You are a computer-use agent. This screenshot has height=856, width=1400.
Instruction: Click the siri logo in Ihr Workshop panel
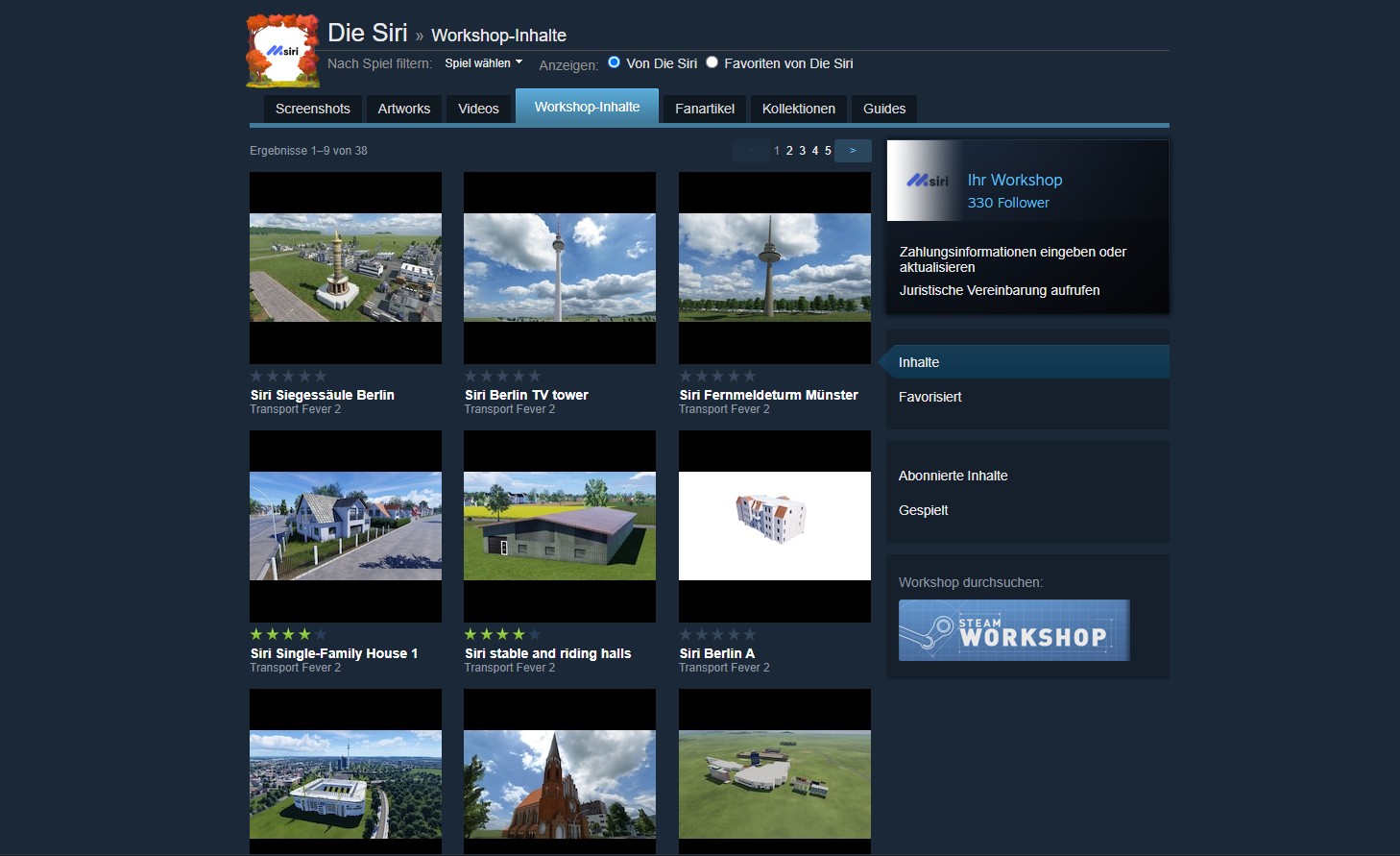[x=926, y=181]
